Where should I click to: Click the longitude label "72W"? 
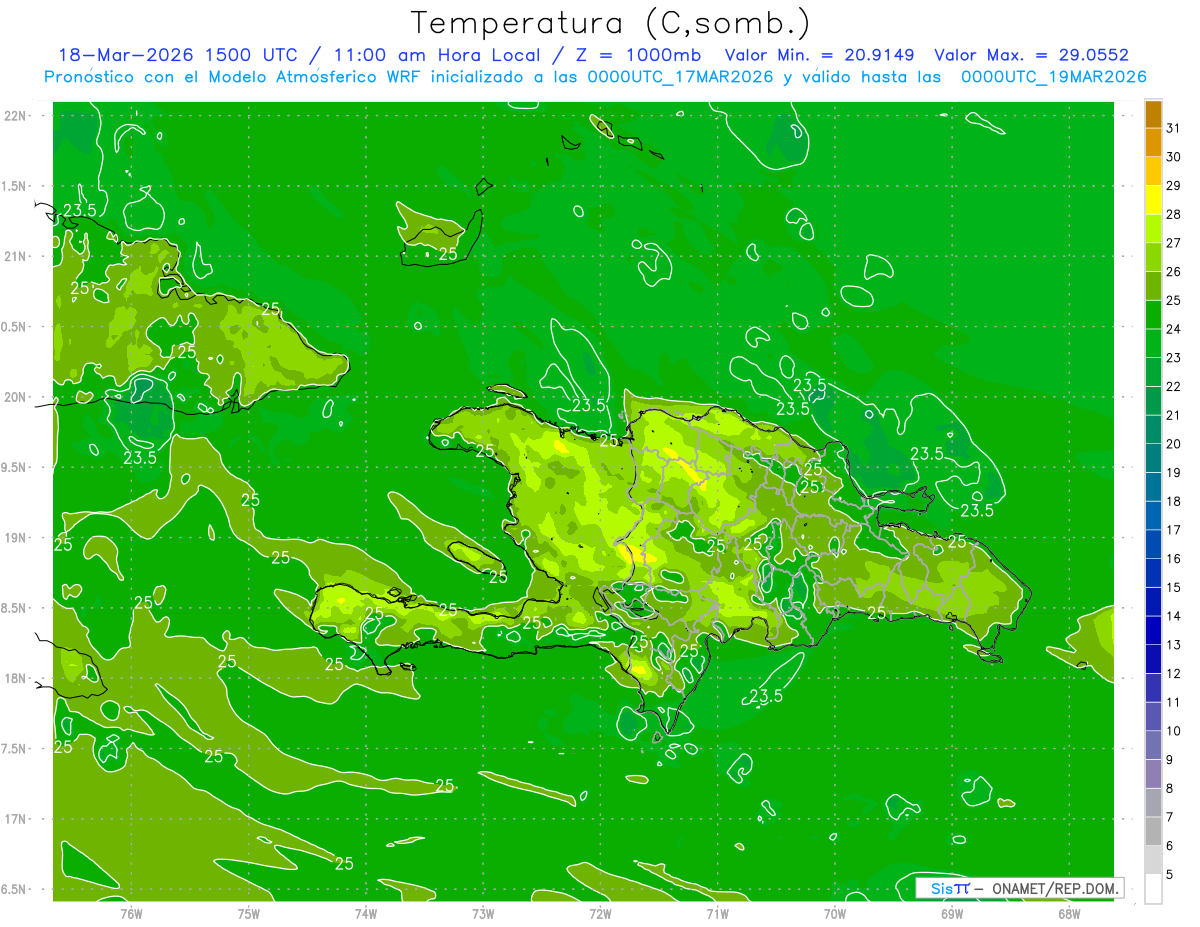(600, 912)
